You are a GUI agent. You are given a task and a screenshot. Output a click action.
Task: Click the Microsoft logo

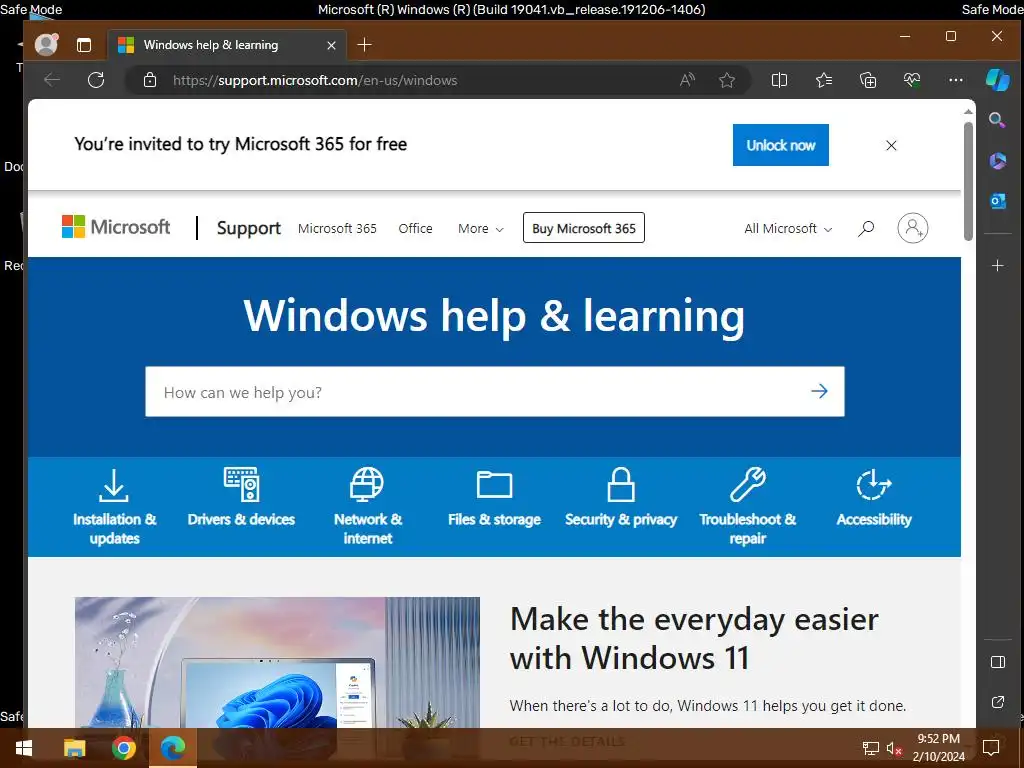[116, 227]
